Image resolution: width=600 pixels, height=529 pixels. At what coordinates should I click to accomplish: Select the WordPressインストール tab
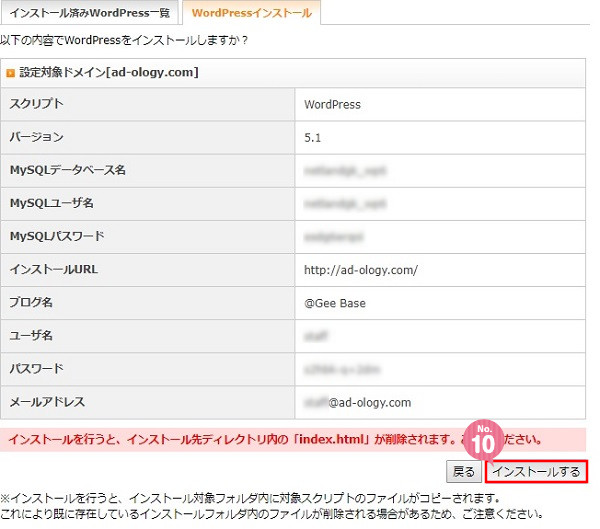click(251, 13)
